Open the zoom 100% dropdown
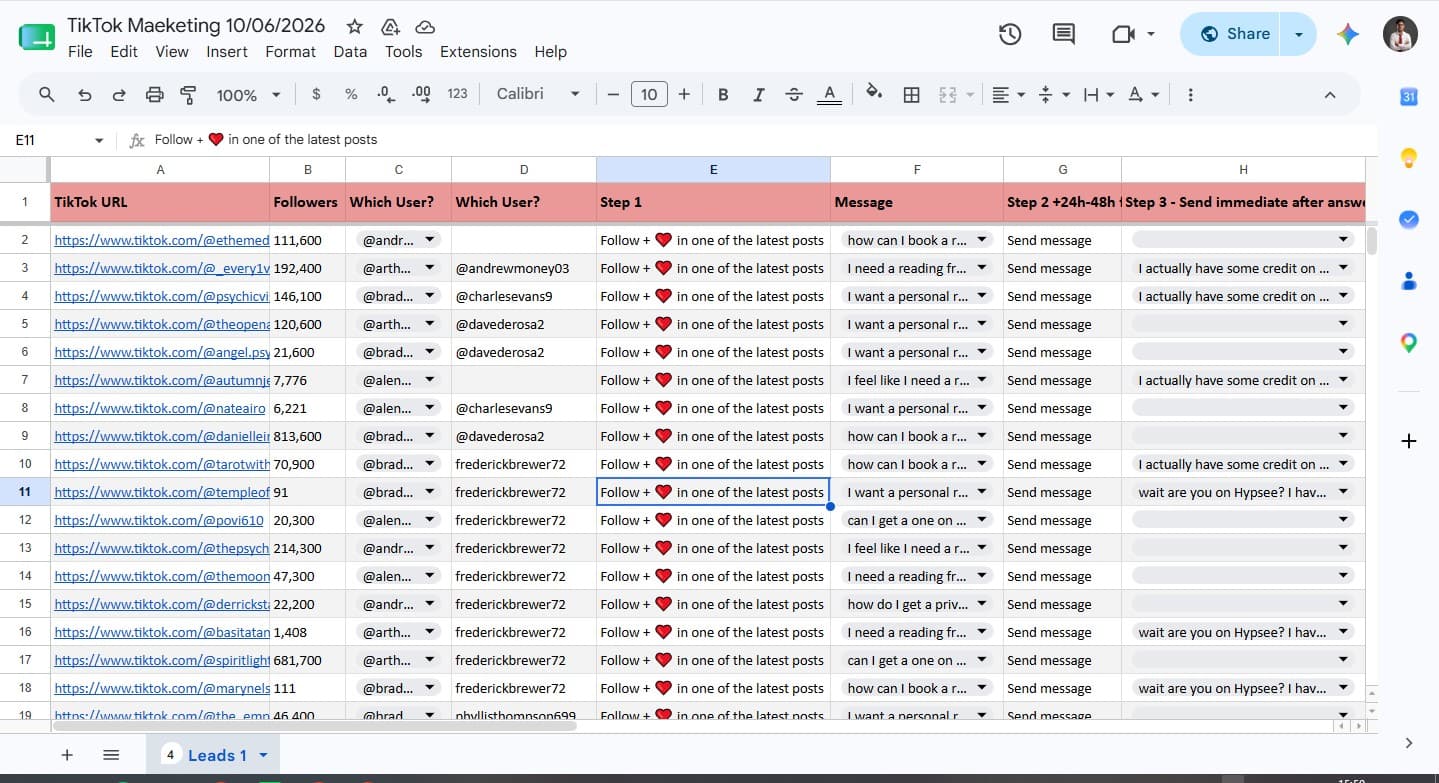Screen dimensions: 1439x783 [248, 95]
